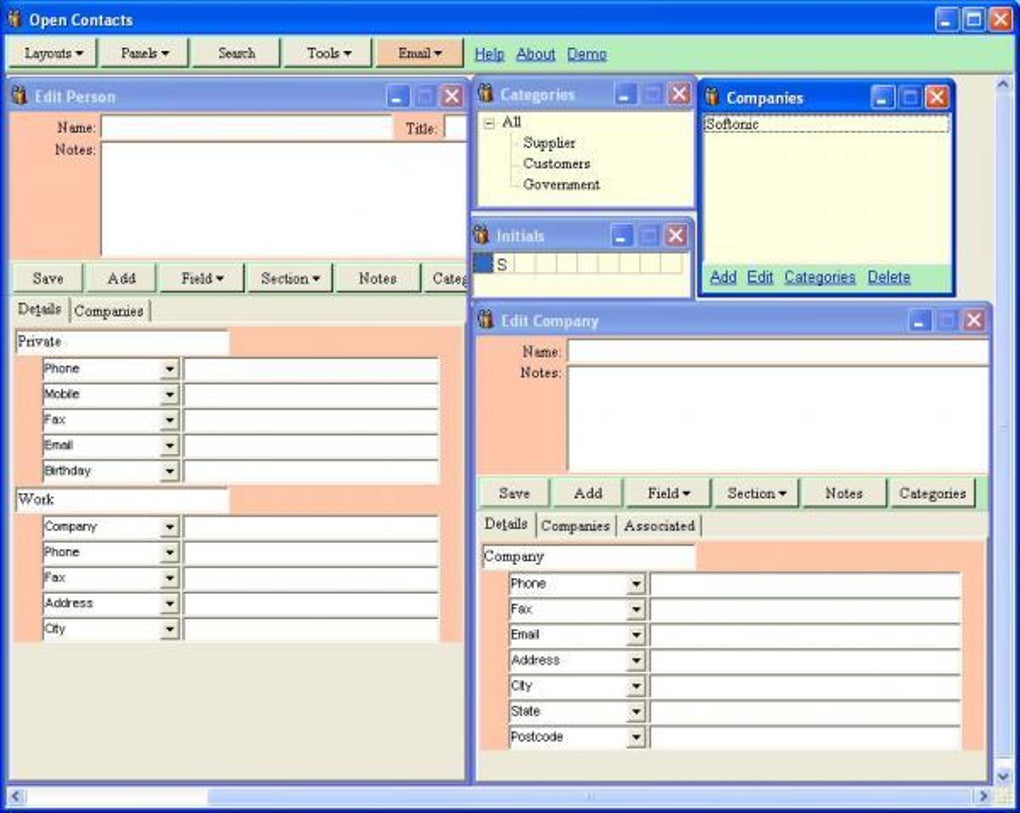1020x813 pixels.
Task: Switch to Details tab in Edit Person
Action: (40, 309)
